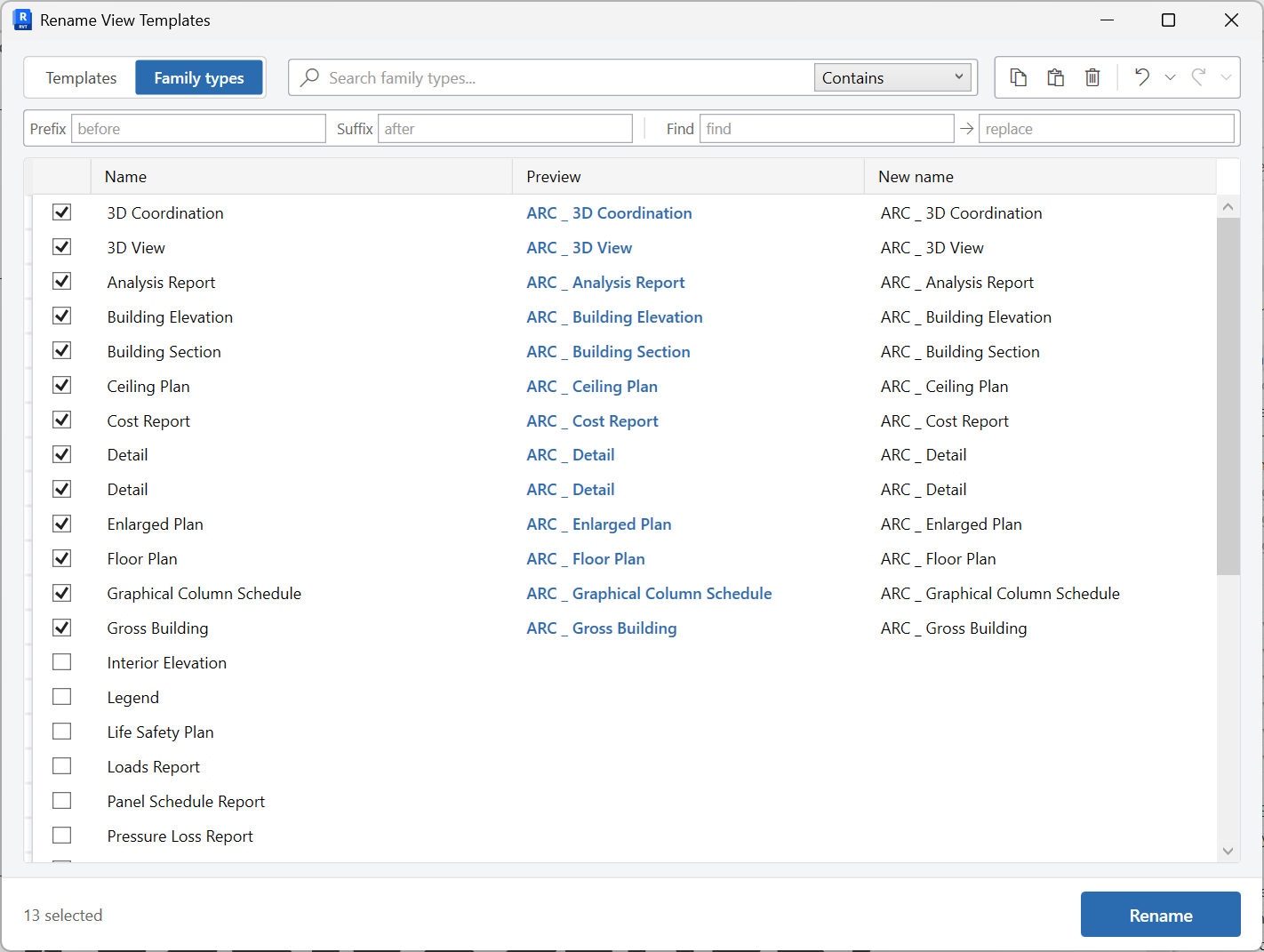Click the vertical scrollbar thumb
This screenshot has height=952, width=1264.
(x=1228, y=396)
